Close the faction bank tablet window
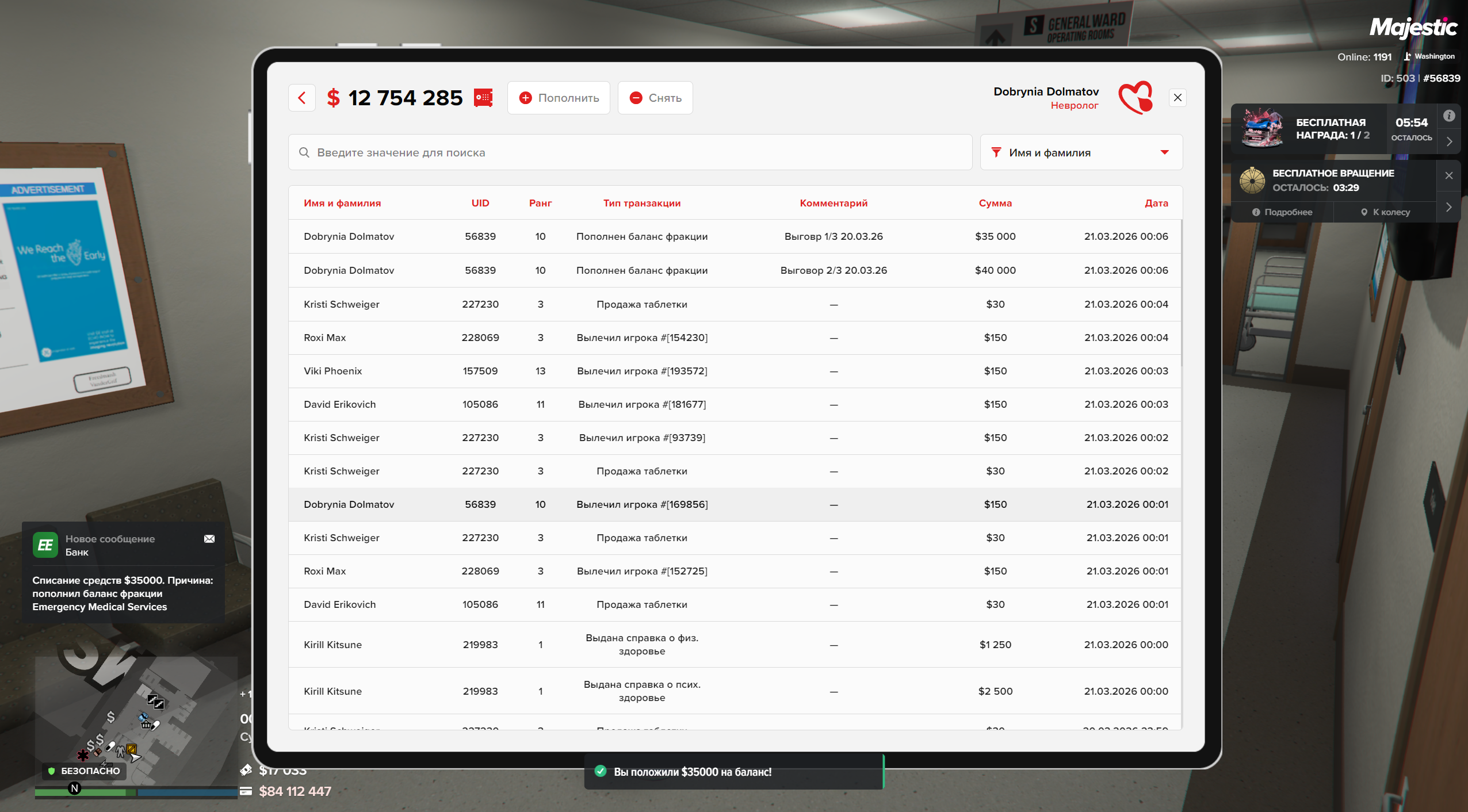1468x812 pixels. (1178, 98)
